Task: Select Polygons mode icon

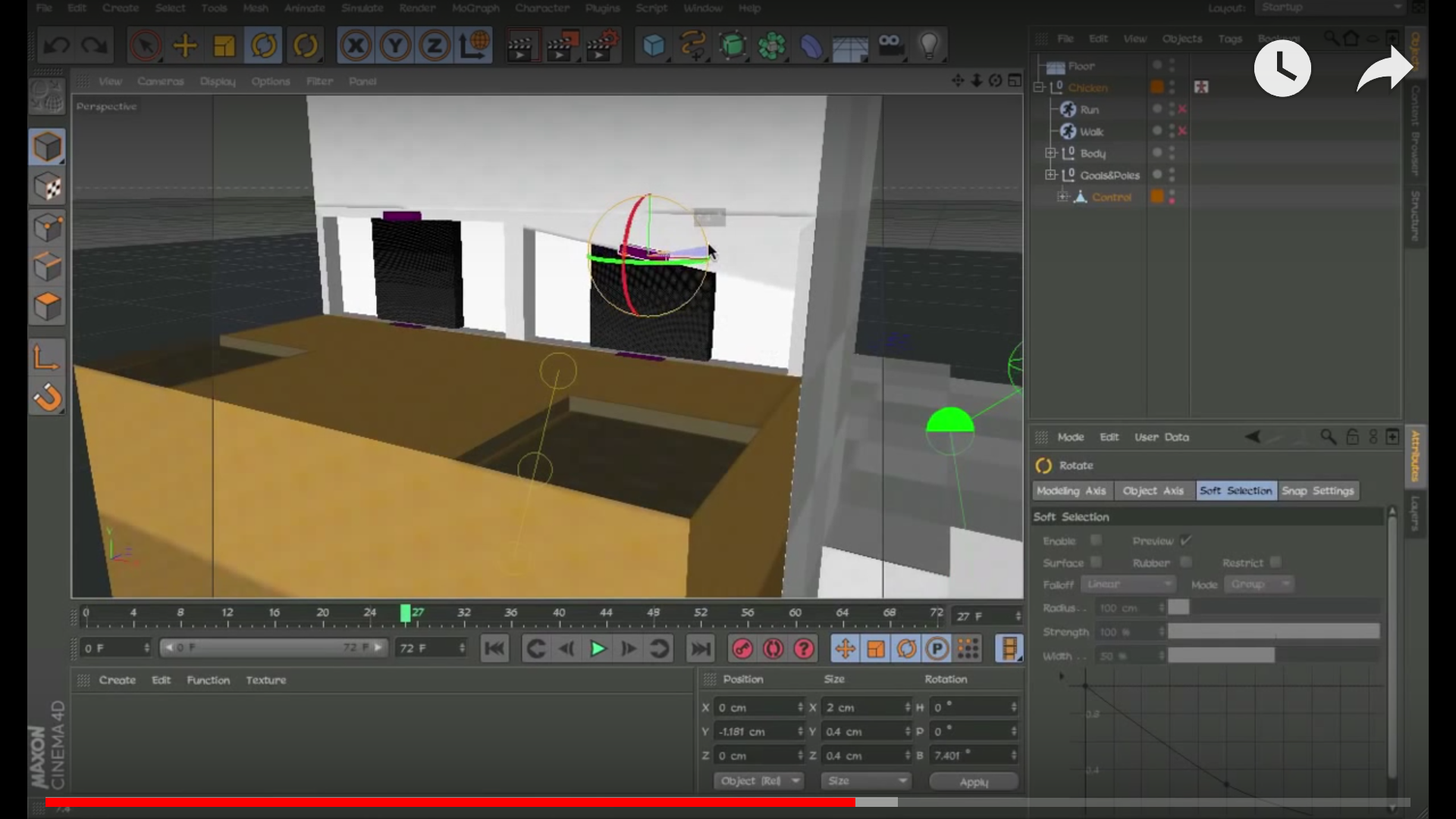Action: coord(48,307)
